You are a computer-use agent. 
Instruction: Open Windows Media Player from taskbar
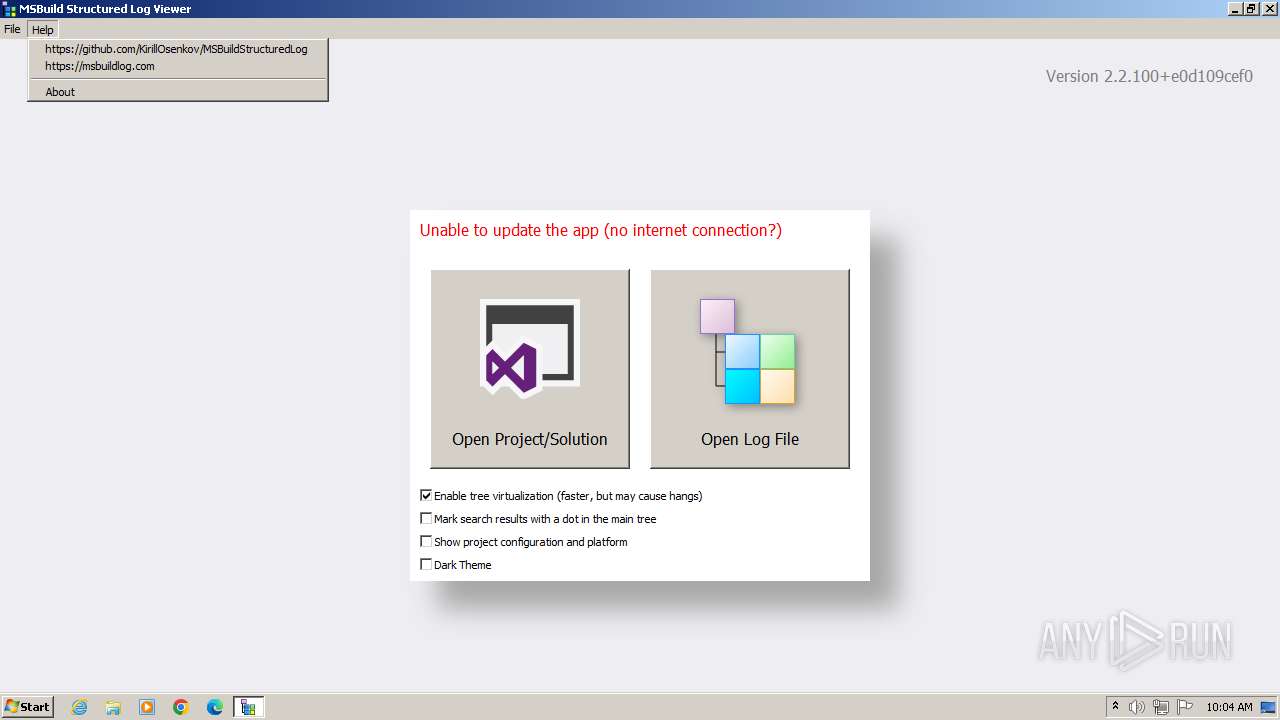[x=147, y=707]
